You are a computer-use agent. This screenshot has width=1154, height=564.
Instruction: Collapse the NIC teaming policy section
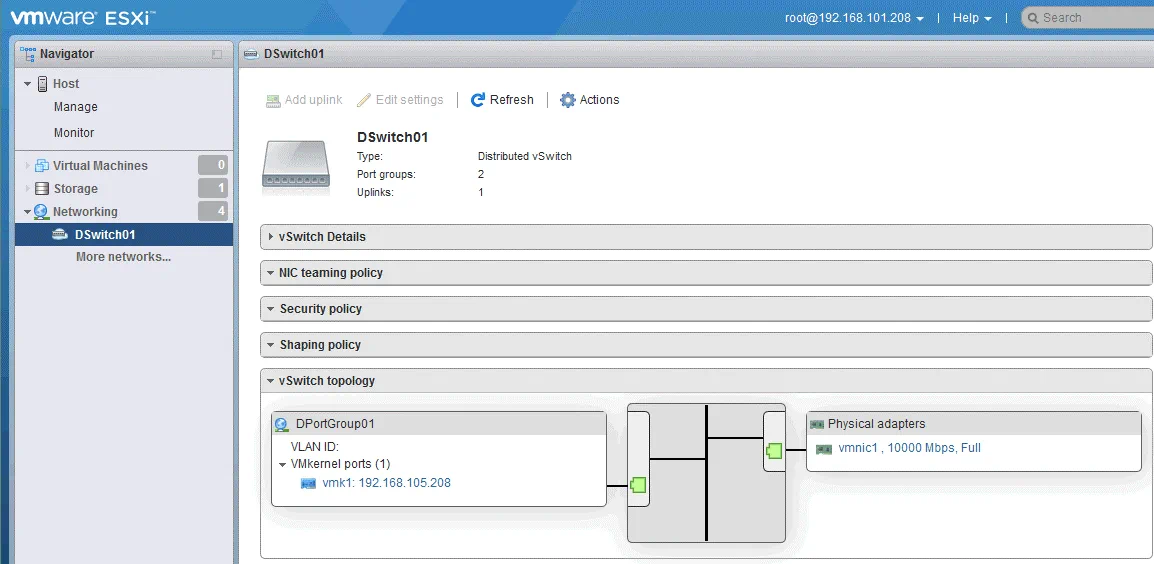tap(330, 273)
